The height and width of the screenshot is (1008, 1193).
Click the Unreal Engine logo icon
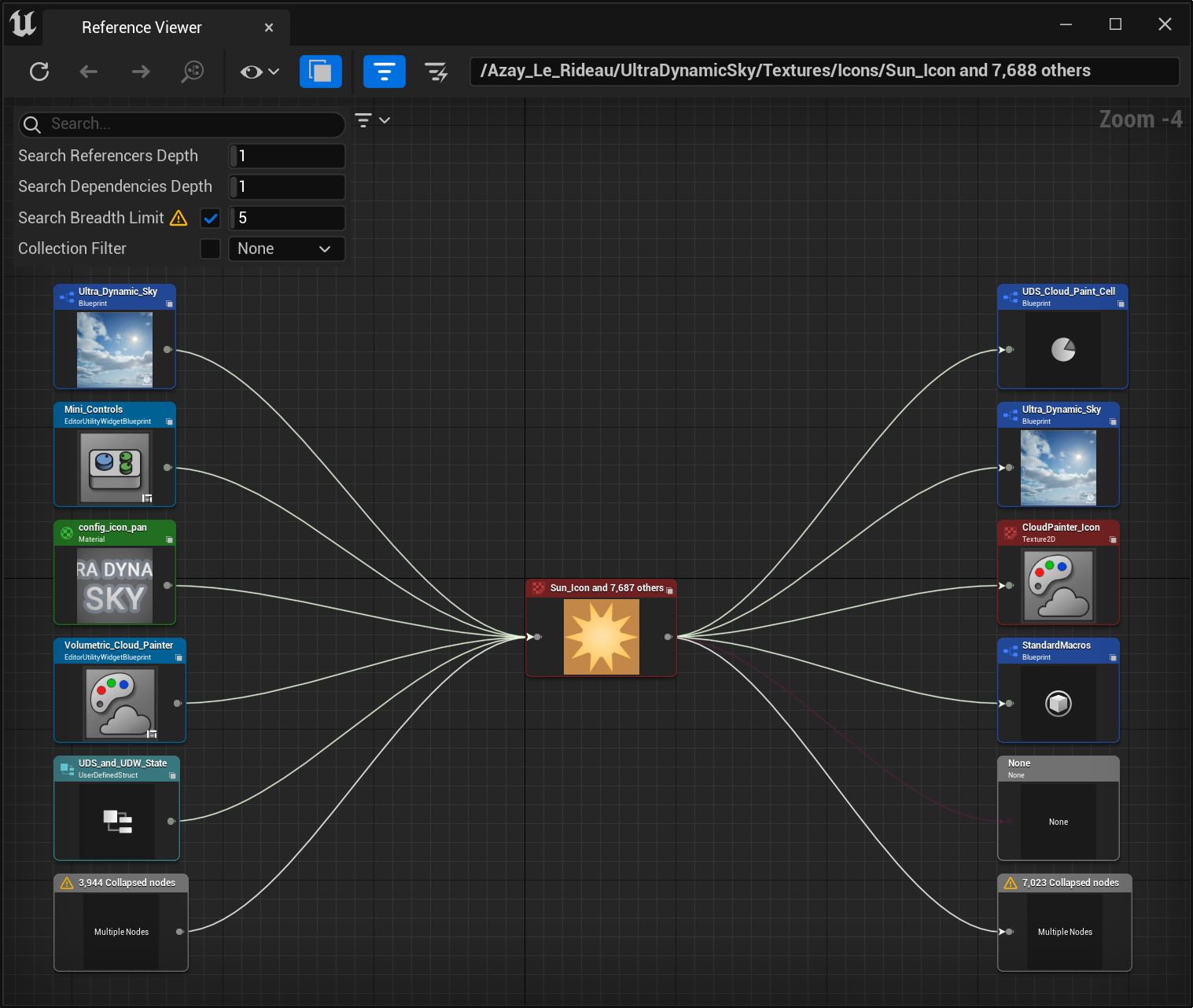pos(23,25)
